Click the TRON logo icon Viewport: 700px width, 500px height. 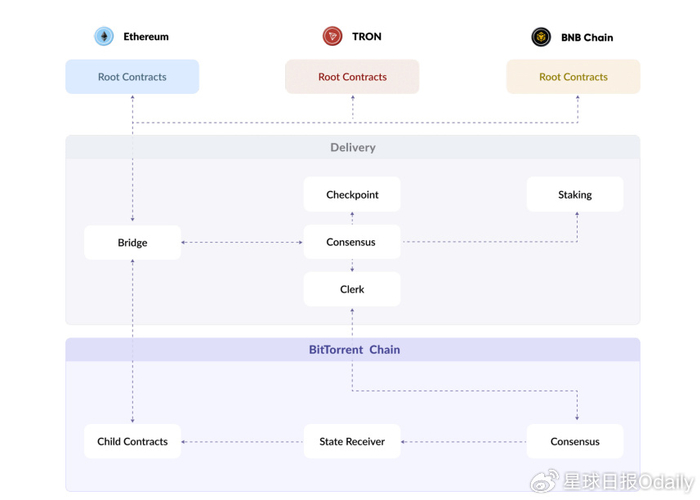tap(333, 36)
